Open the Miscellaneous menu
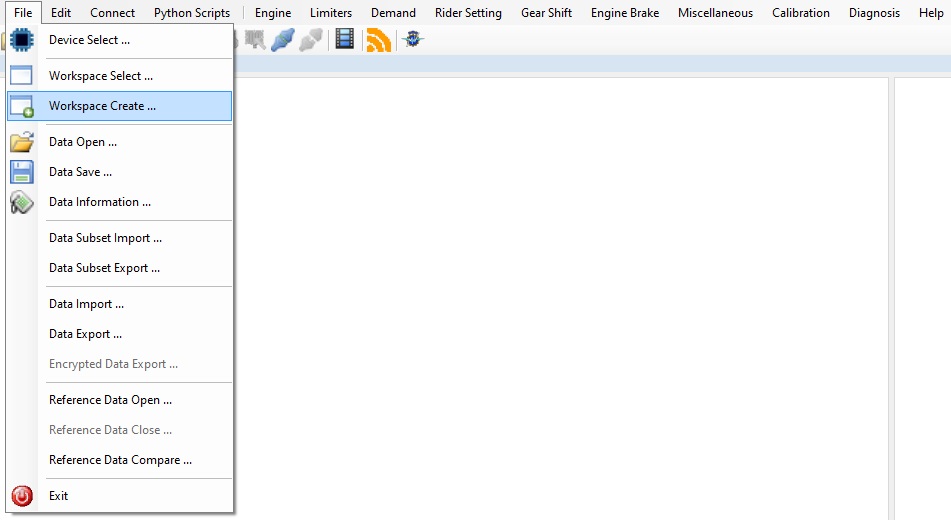Viewport: 951px width, 520px height. click(716, 13)
